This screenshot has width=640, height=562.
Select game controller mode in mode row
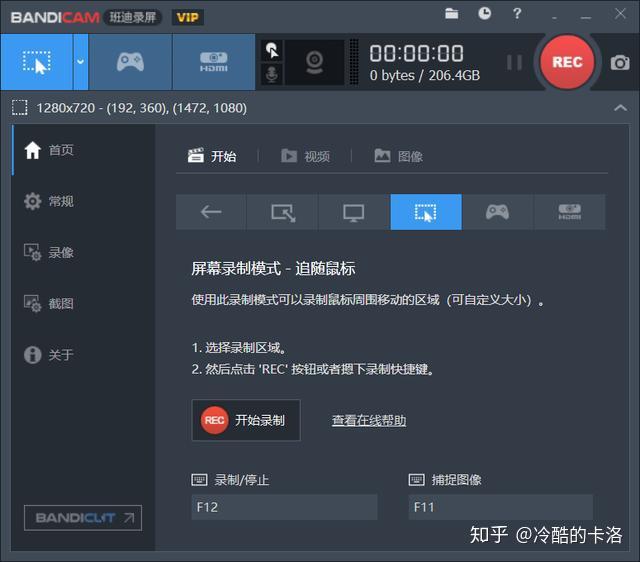[497, 212]
